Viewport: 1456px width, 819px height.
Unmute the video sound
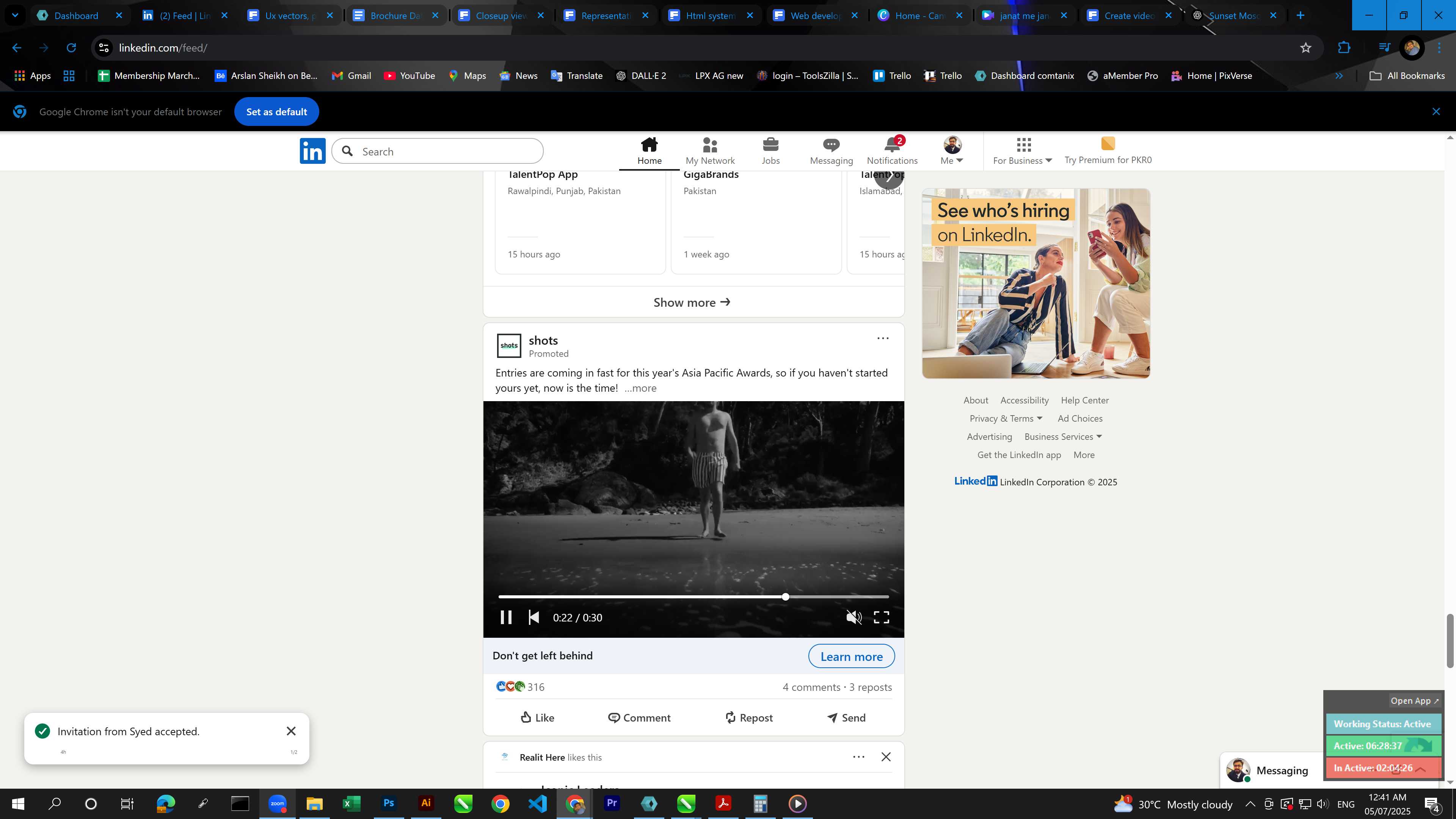(854, 617)
